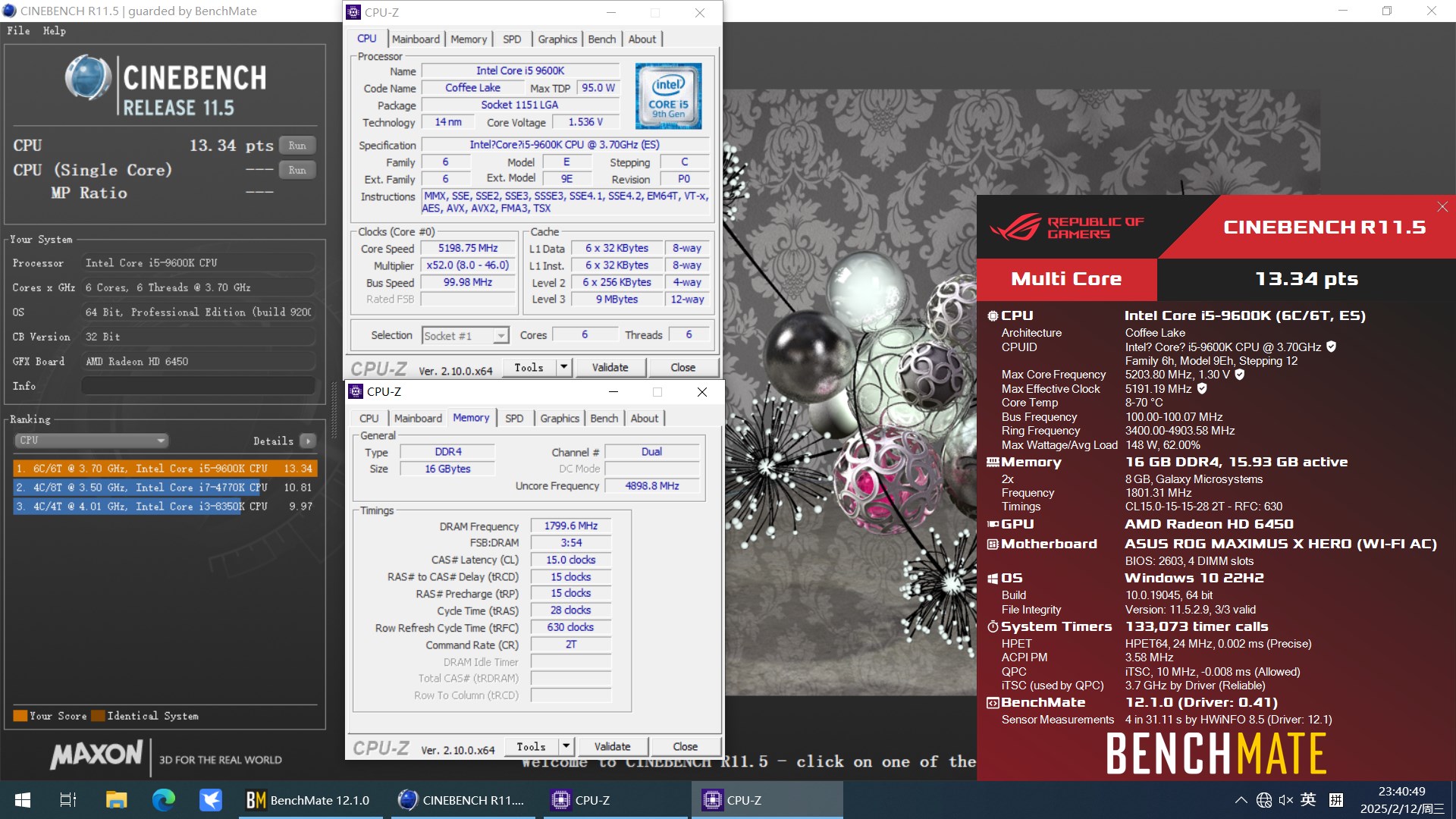Open the Help menu in Cinebench
1456x819 pixels.
point(54,31)
